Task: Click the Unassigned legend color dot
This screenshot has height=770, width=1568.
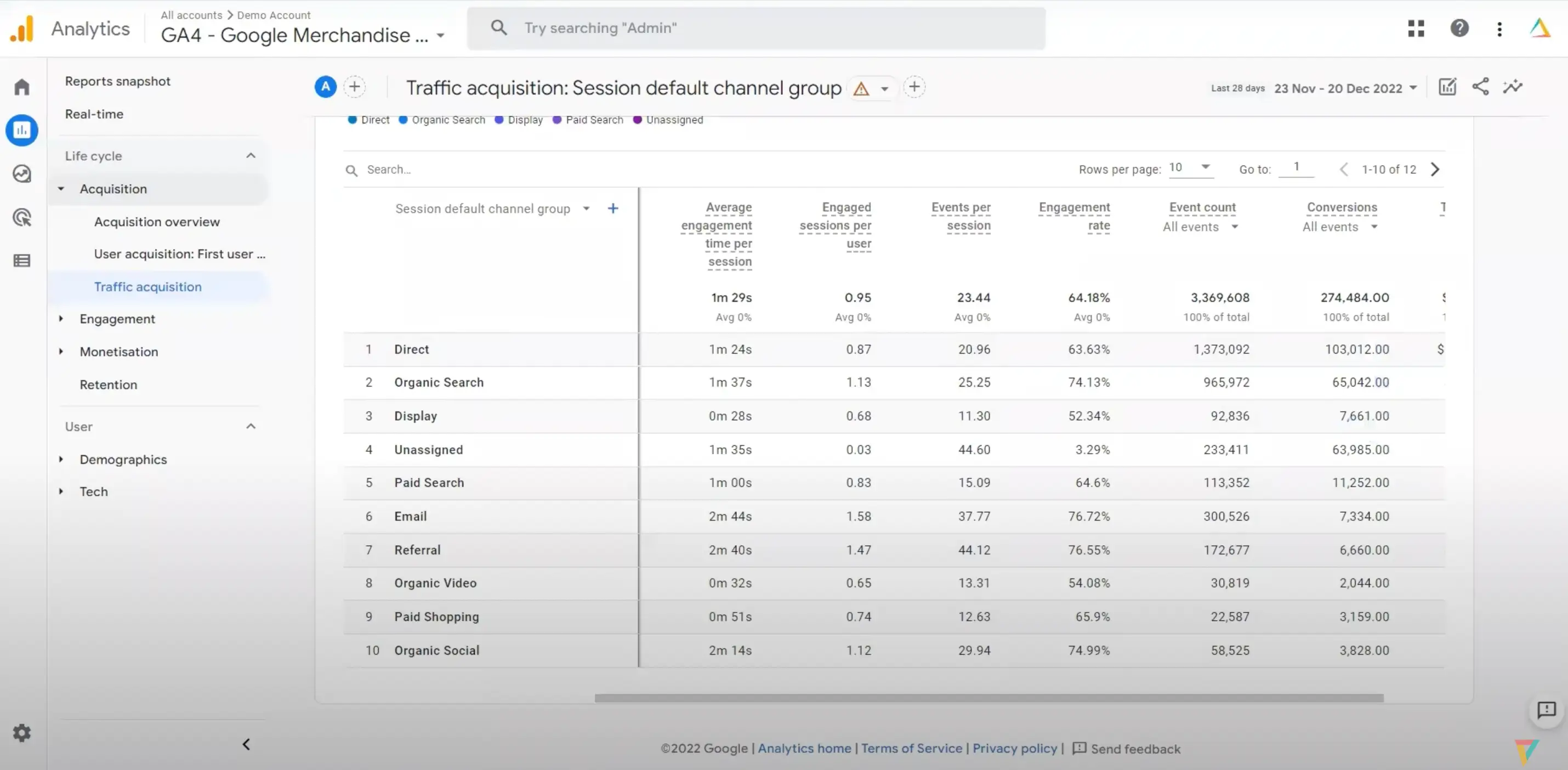Action: tap(637, 120)
